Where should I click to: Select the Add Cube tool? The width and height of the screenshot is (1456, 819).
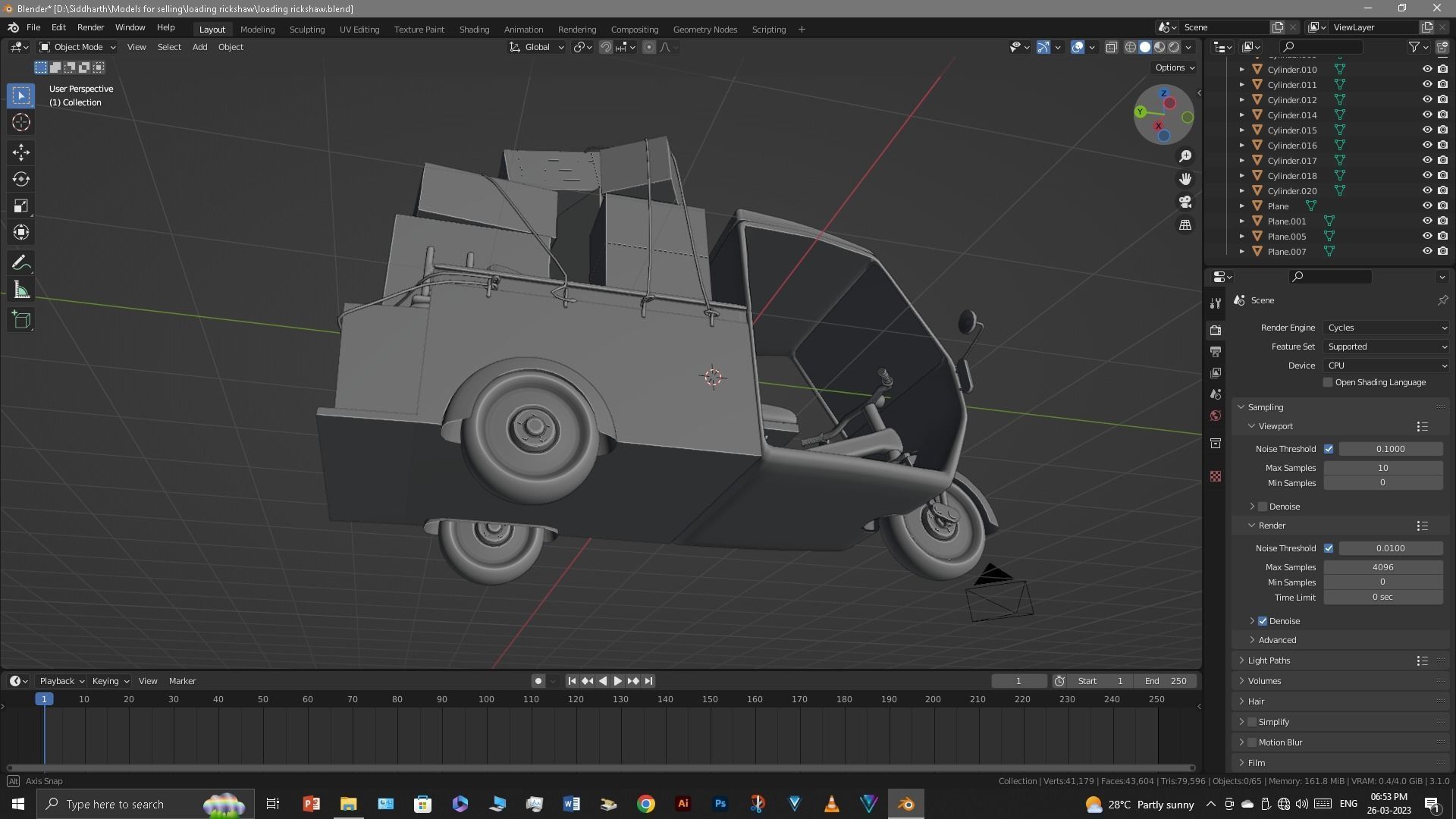tap(21, 320)
